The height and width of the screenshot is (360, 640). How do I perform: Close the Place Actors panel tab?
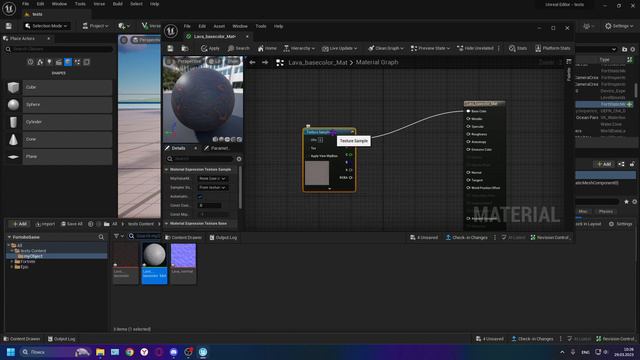49,38
